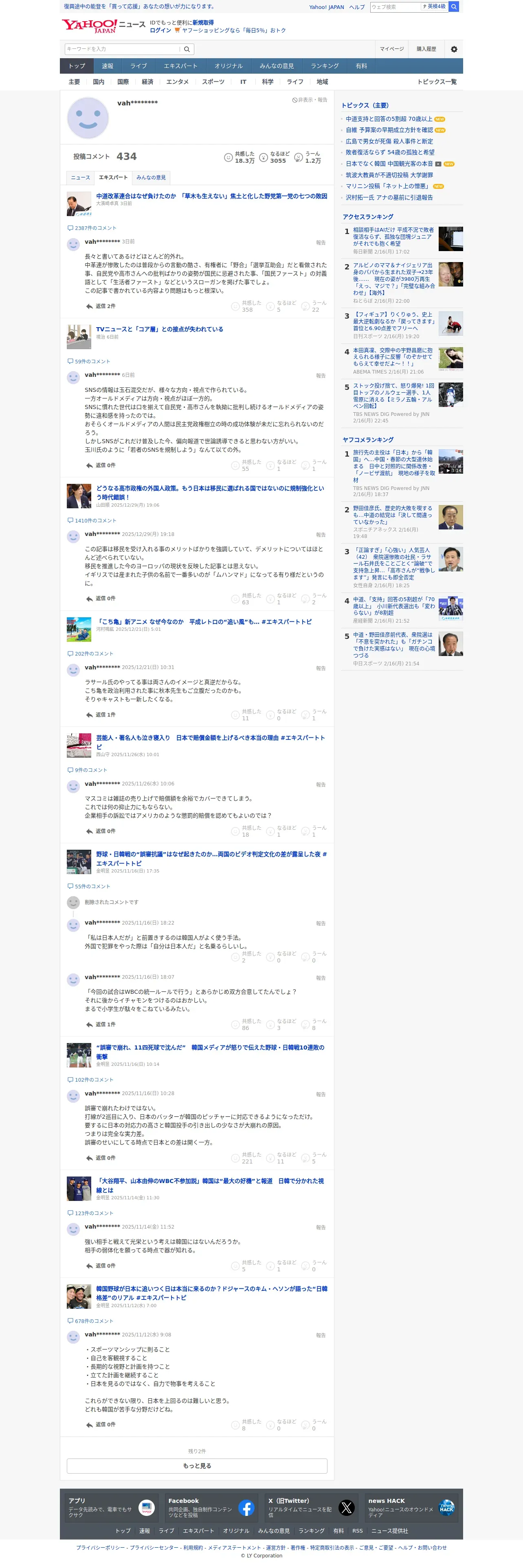Click Yahoo! JAPAN link in top bar

[x=326, y=7]
